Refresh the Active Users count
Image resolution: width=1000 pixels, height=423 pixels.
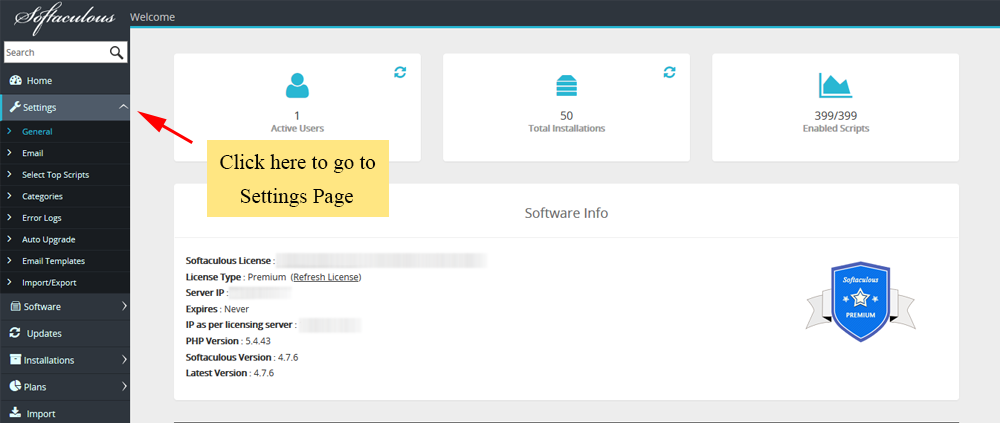(x=400, y=72)
